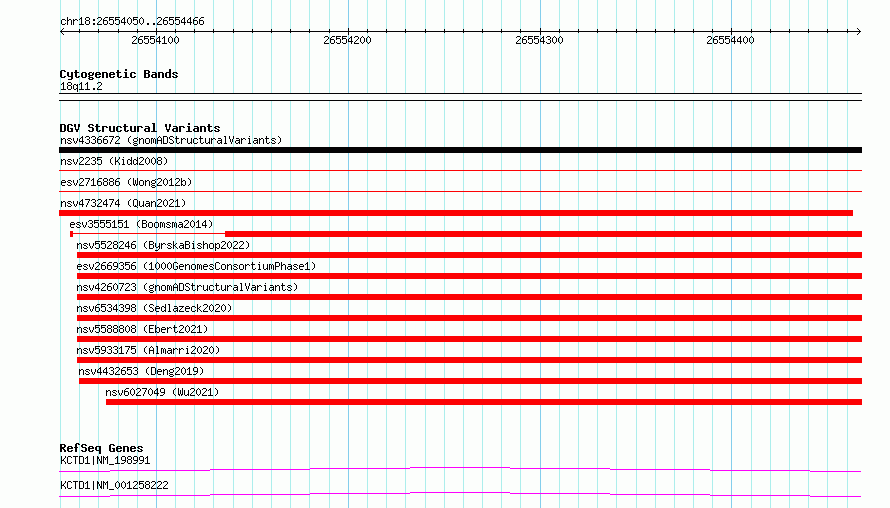Open variant nsv4336672 (gnomADStructuralVariants) label

point(171,140)
